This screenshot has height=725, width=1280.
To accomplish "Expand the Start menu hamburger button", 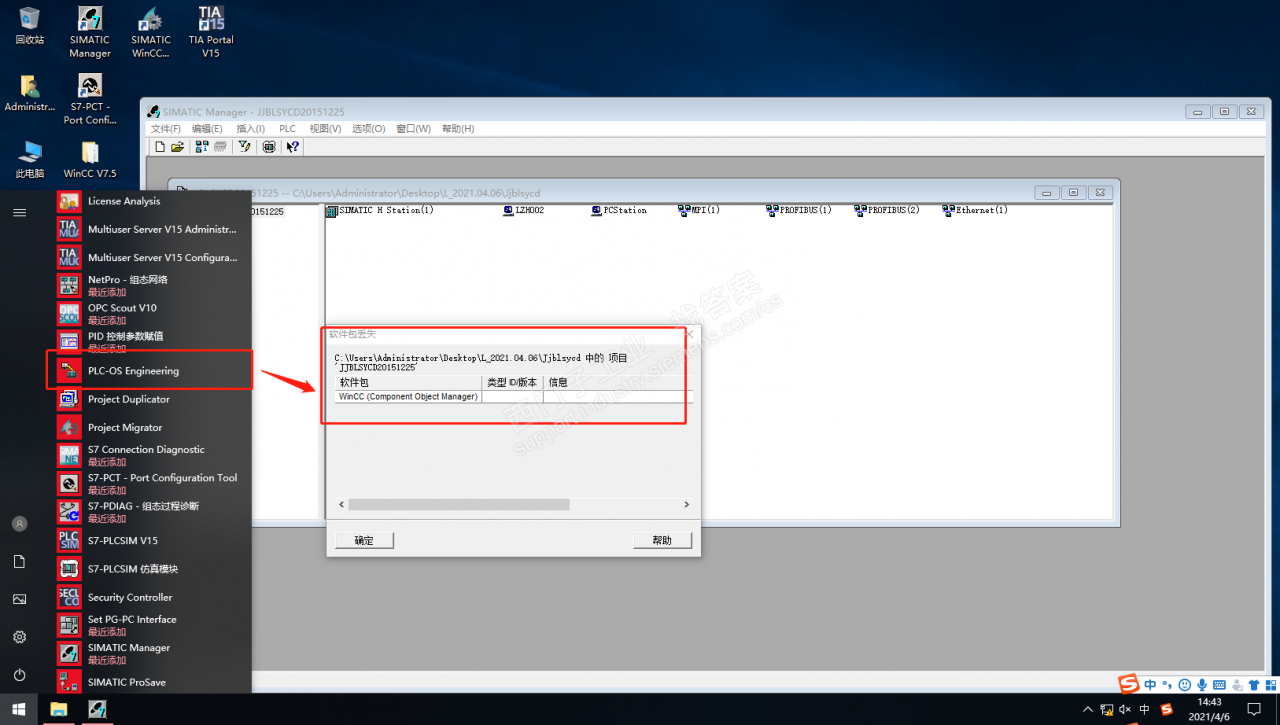I will point(19,212).
